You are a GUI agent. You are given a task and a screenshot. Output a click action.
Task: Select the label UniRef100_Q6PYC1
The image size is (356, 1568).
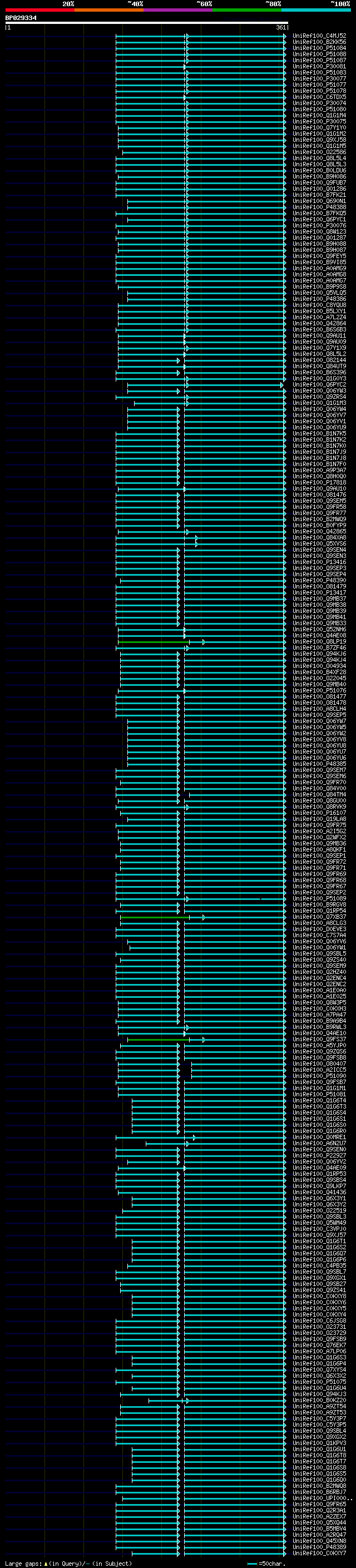(319, 220)
